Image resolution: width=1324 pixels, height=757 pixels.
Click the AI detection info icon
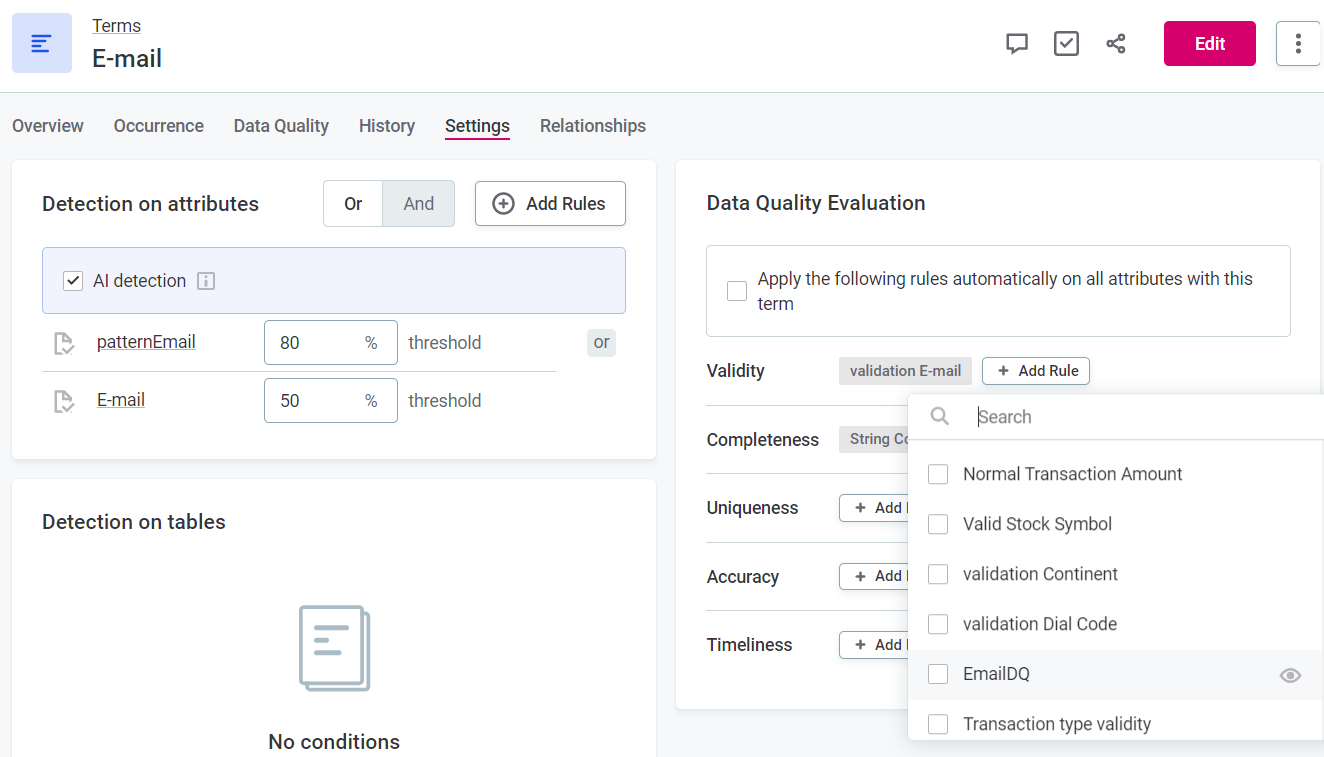(206, 281)
